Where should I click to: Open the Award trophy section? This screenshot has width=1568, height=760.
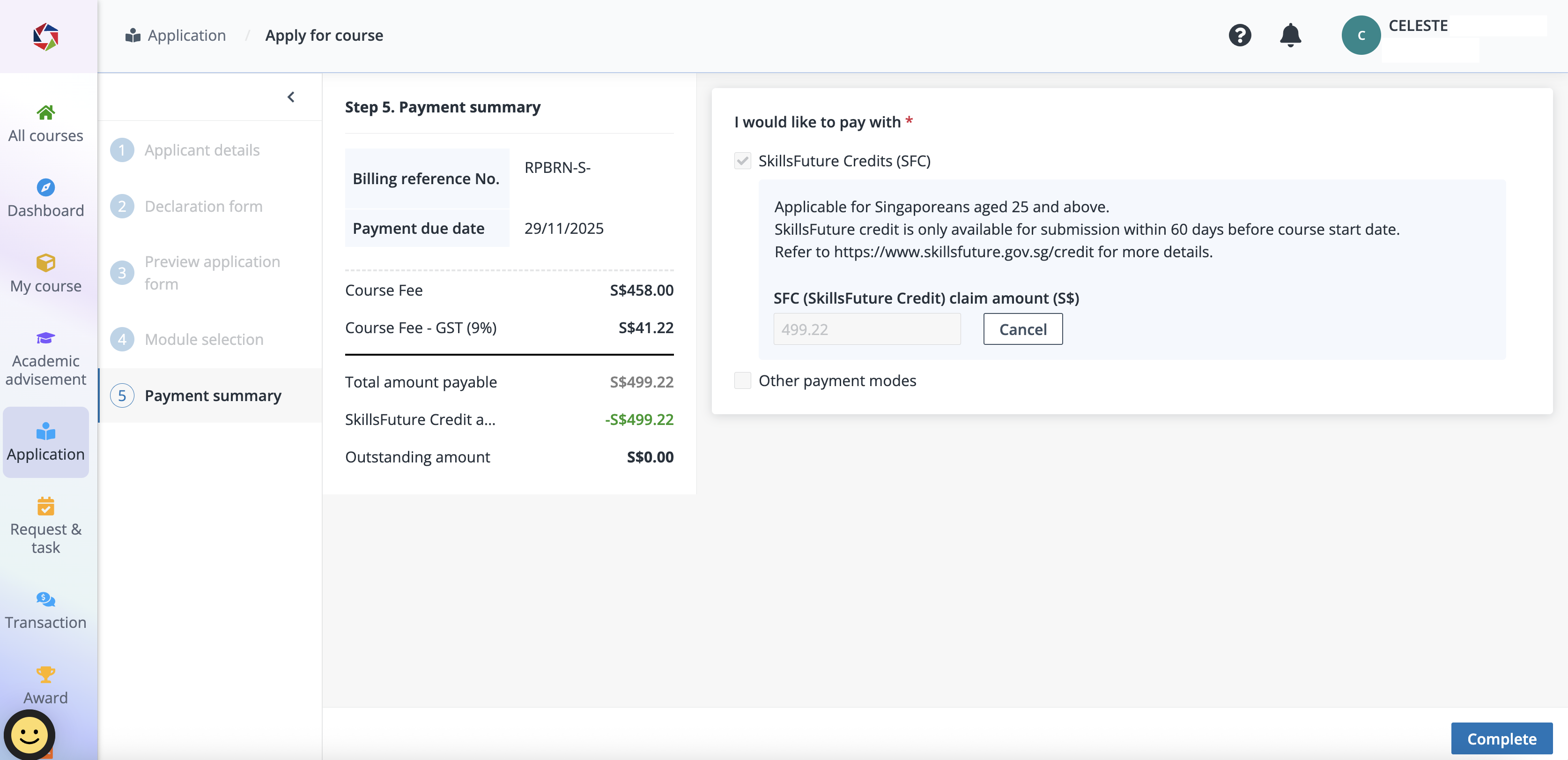(45, 685)
